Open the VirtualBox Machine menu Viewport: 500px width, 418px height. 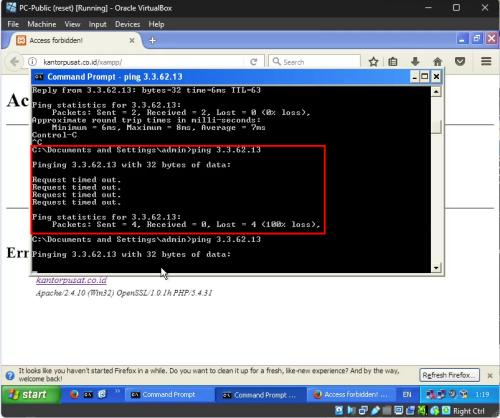coord(42,24)
